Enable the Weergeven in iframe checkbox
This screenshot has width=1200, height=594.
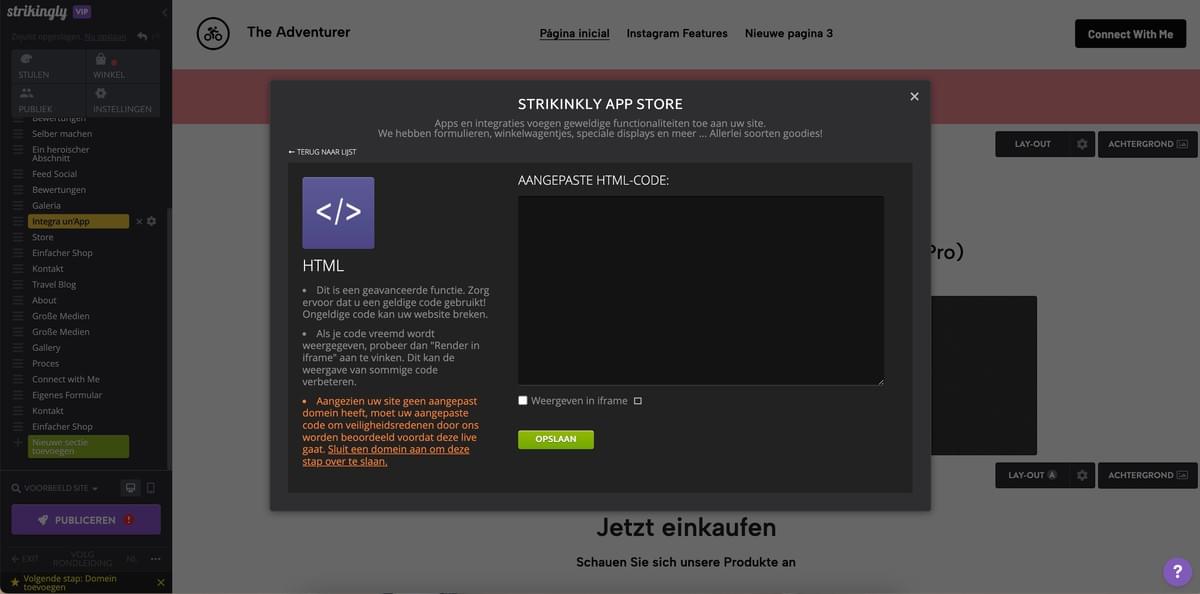523,399
